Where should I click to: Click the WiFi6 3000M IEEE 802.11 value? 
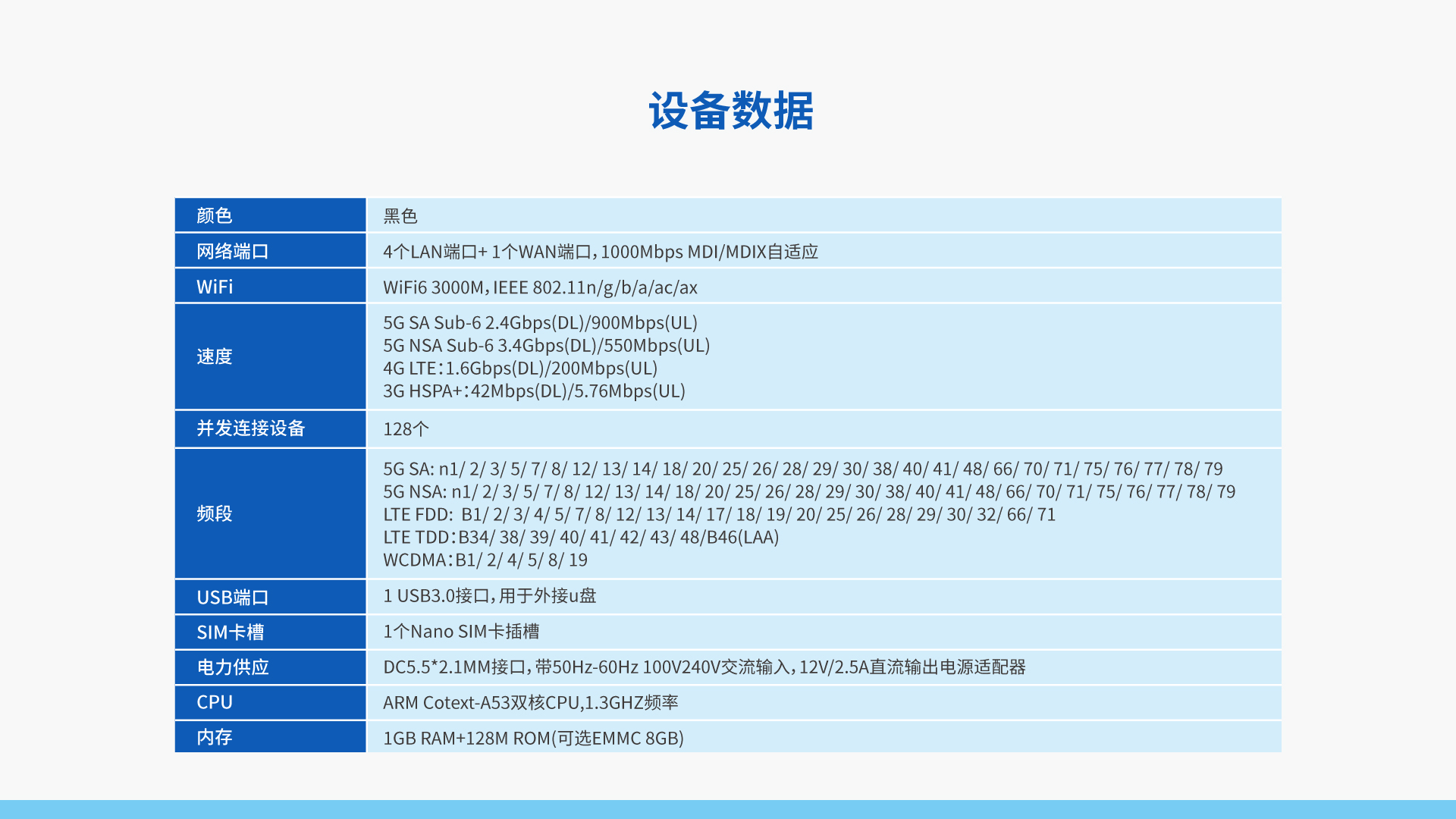[x=540, y=287]
